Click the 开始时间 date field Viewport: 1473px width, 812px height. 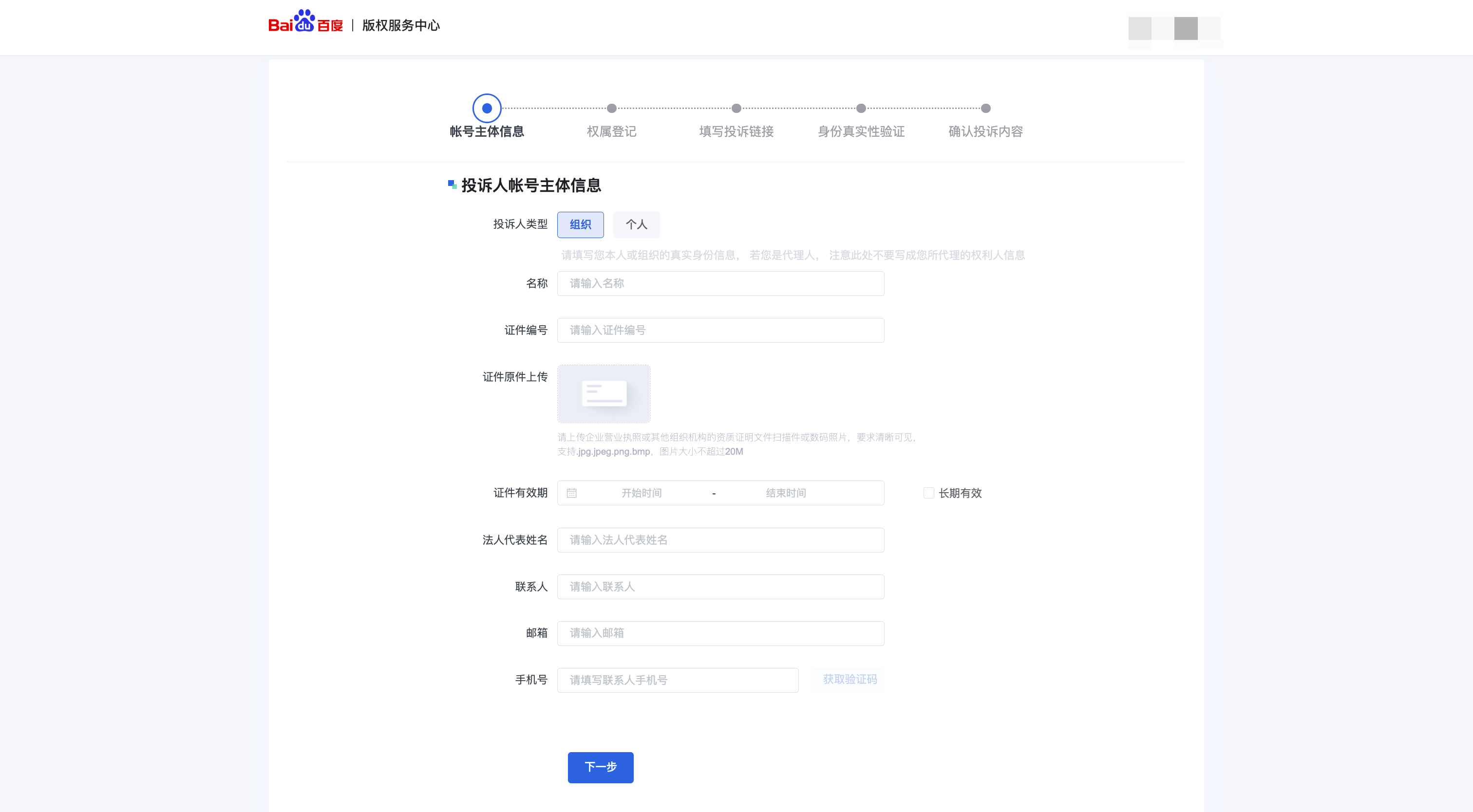(x=642, y=493)
